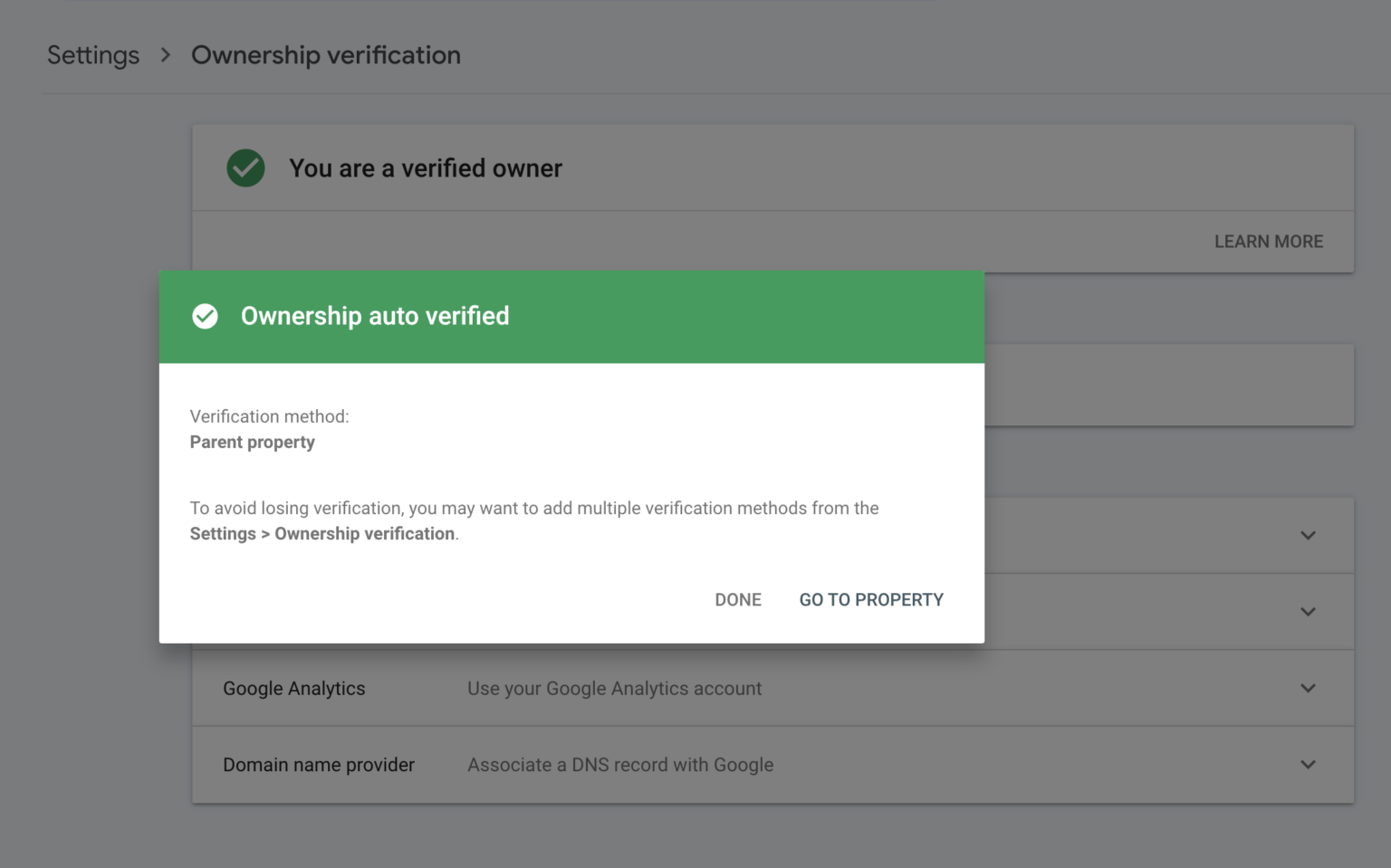
Task: Open the second chevron beside the dialog
Action: pyautogui.click(x=1308, y=611)
